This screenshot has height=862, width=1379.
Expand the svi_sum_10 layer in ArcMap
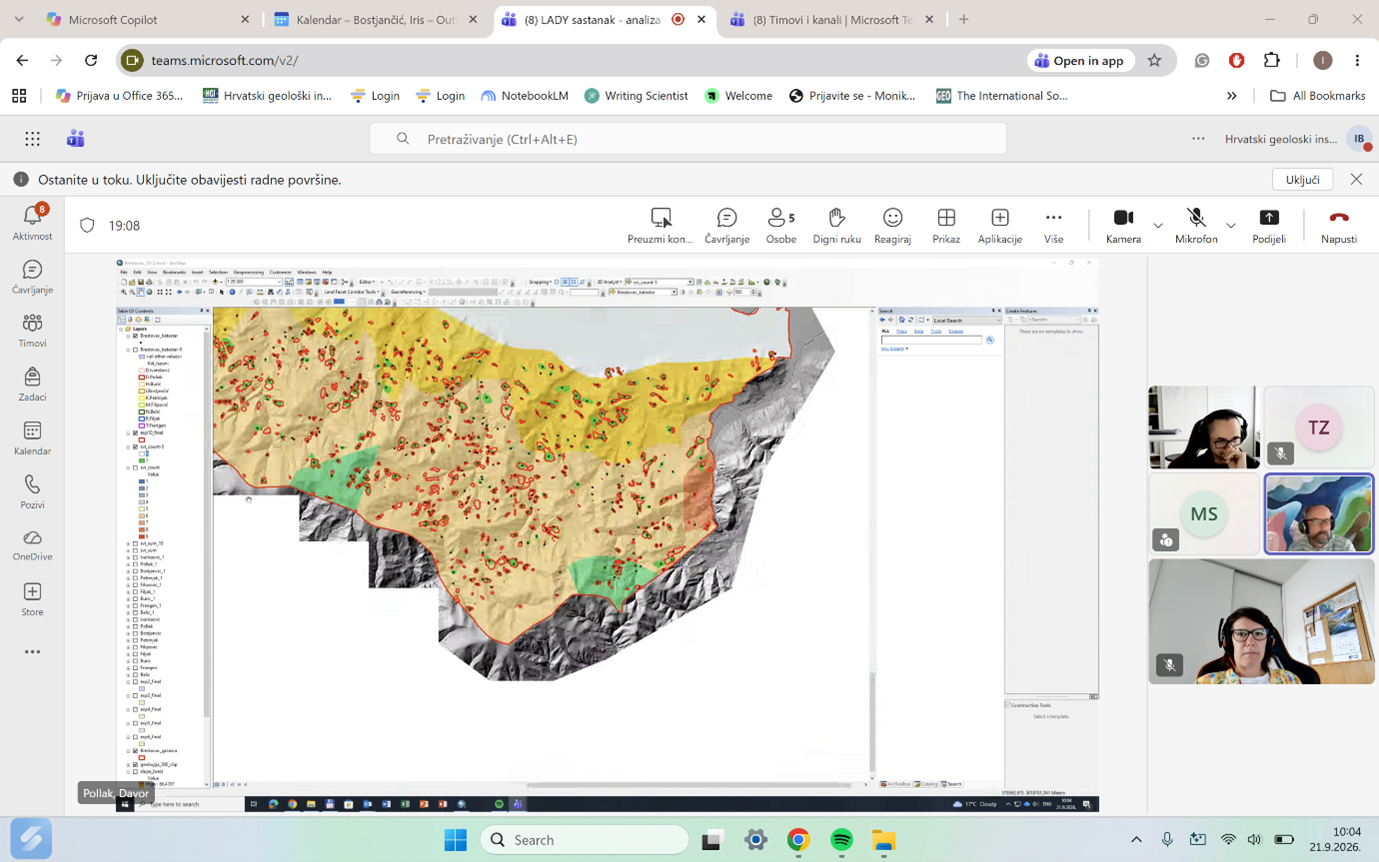(x=128, y=543)
